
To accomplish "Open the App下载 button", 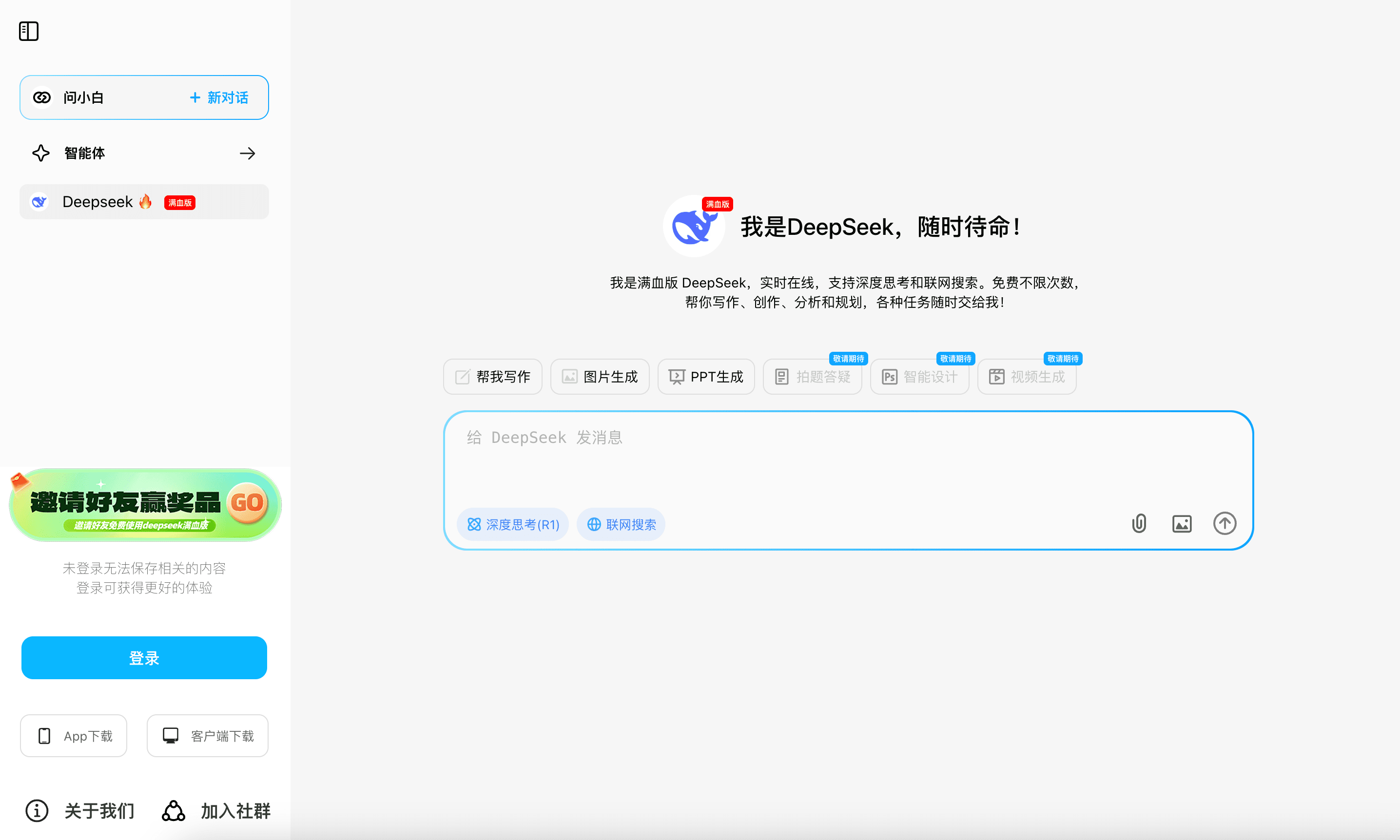I will click(x=74, y=736).
